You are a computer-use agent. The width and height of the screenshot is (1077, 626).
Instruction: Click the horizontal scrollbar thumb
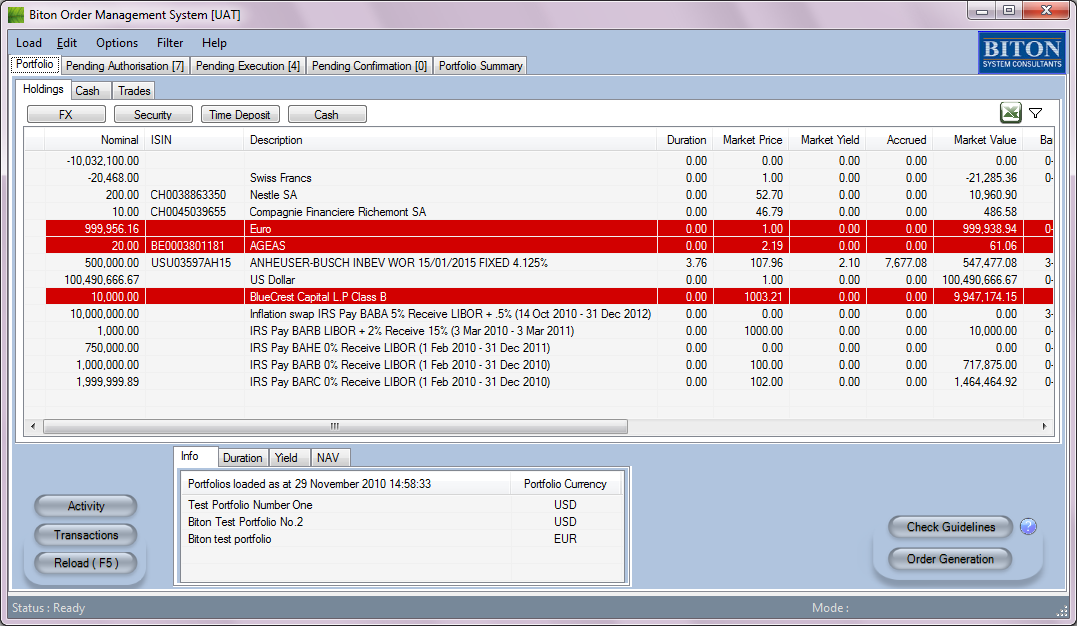coord(335,427)
